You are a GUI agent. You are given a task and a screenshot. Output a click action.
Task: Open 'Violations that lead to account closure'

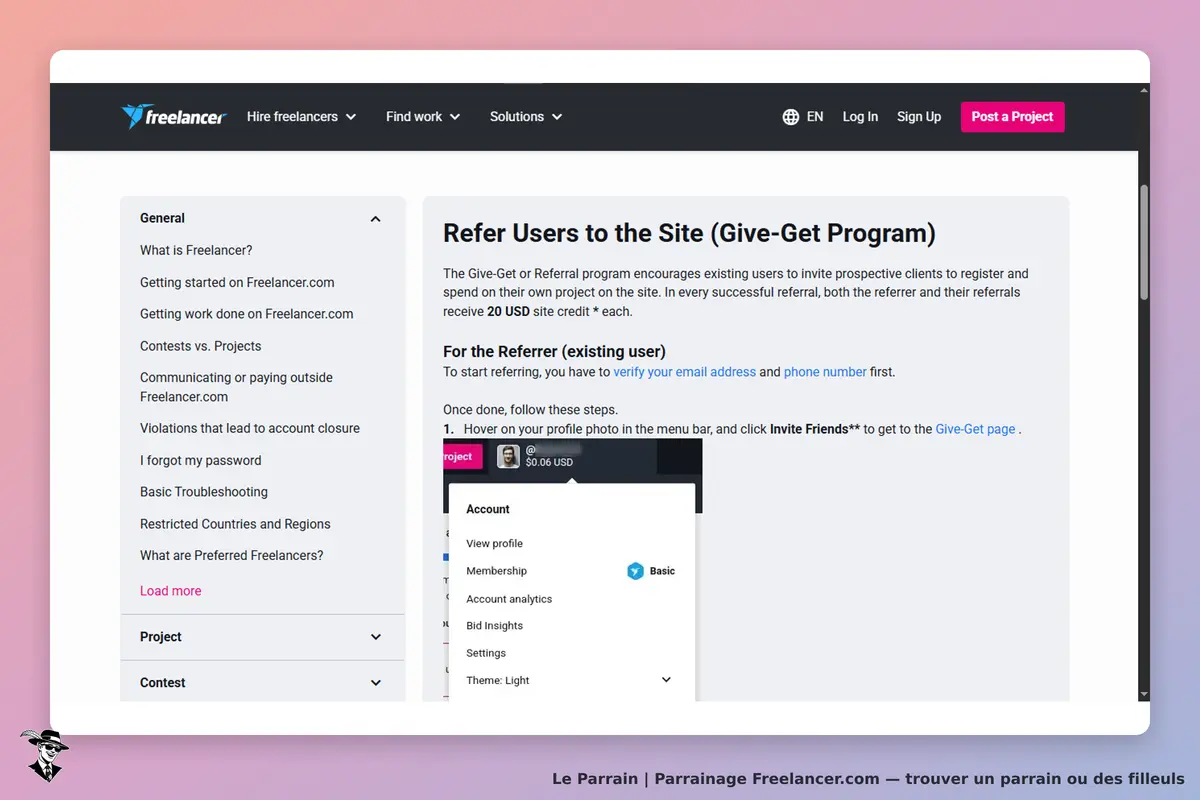pyautogui.click(x=250, y=428)
